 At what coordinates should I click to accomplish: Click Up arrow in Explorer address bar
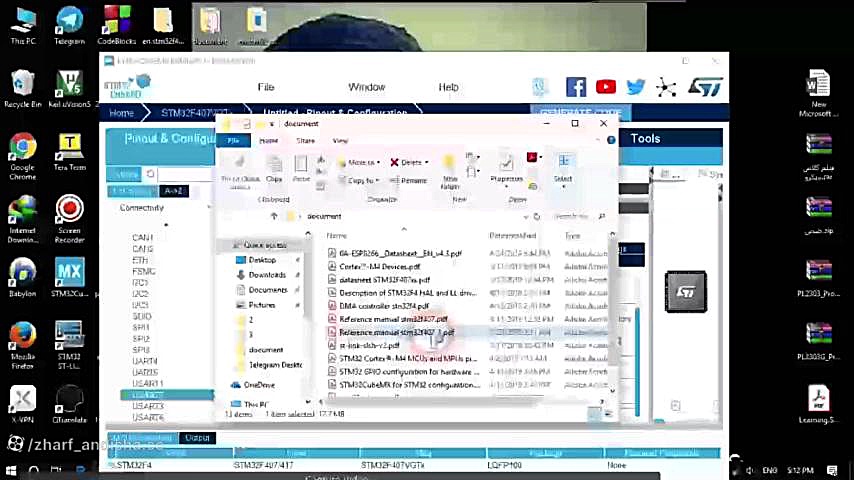coord(274,216)
